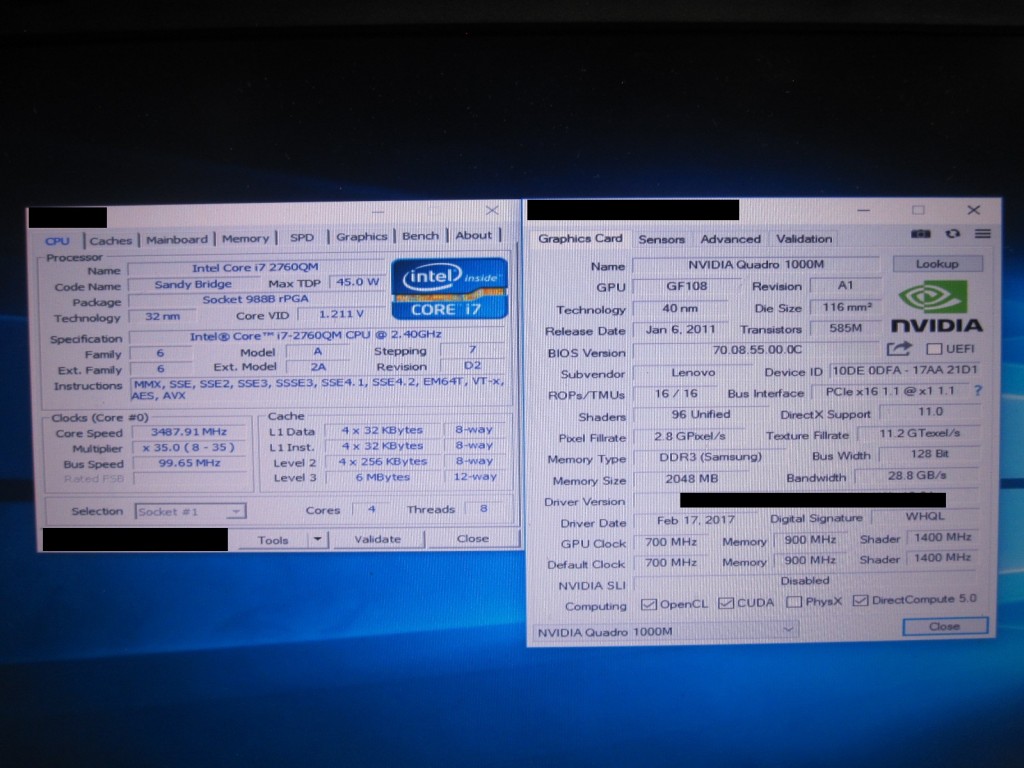Toggle the CUDA checkbox
This screenshot has width=1024, height=768.
click(726, 603)
